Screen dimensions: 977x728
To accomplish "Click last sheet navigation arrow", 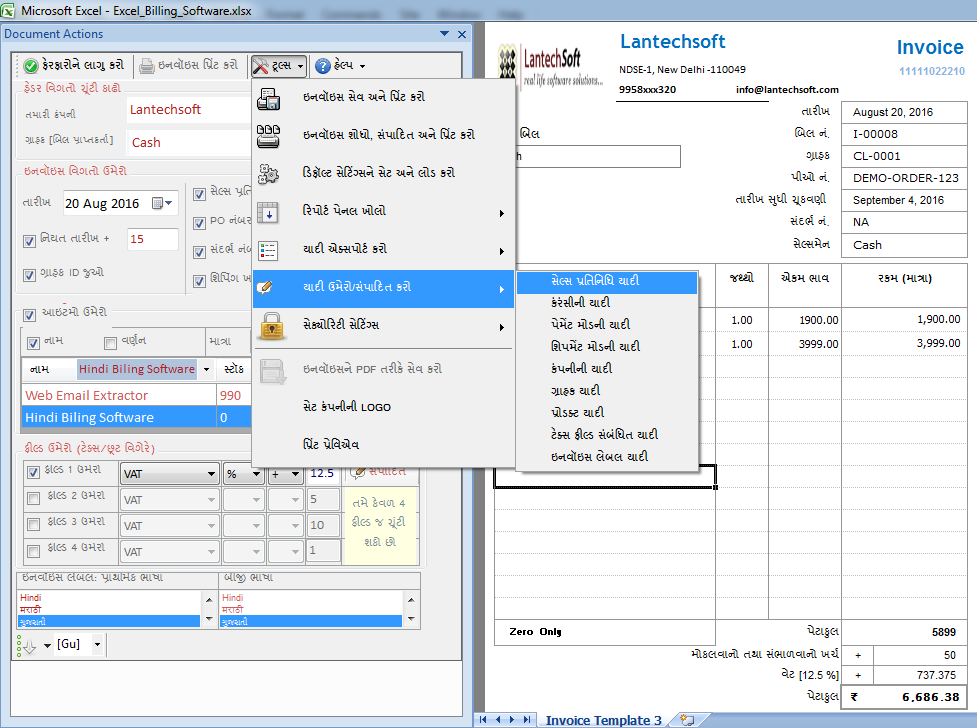I will pyautogui.click(x=527, y=719).
